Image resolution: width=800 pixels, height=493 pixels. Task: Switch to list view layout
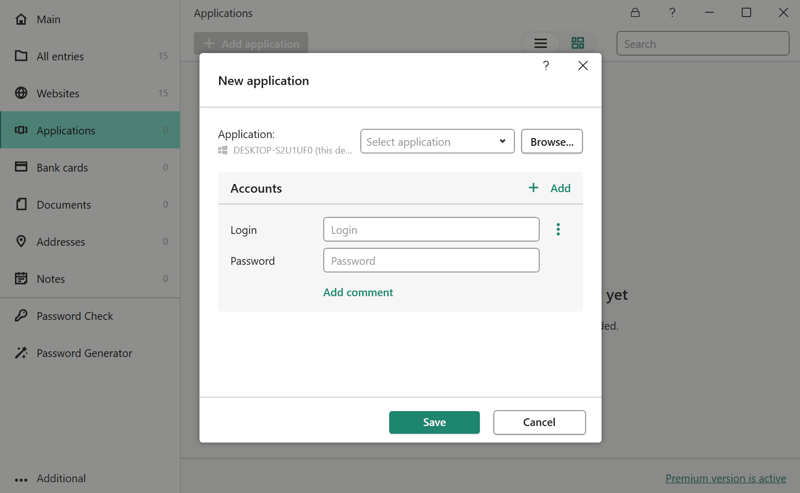coord(540,44)
